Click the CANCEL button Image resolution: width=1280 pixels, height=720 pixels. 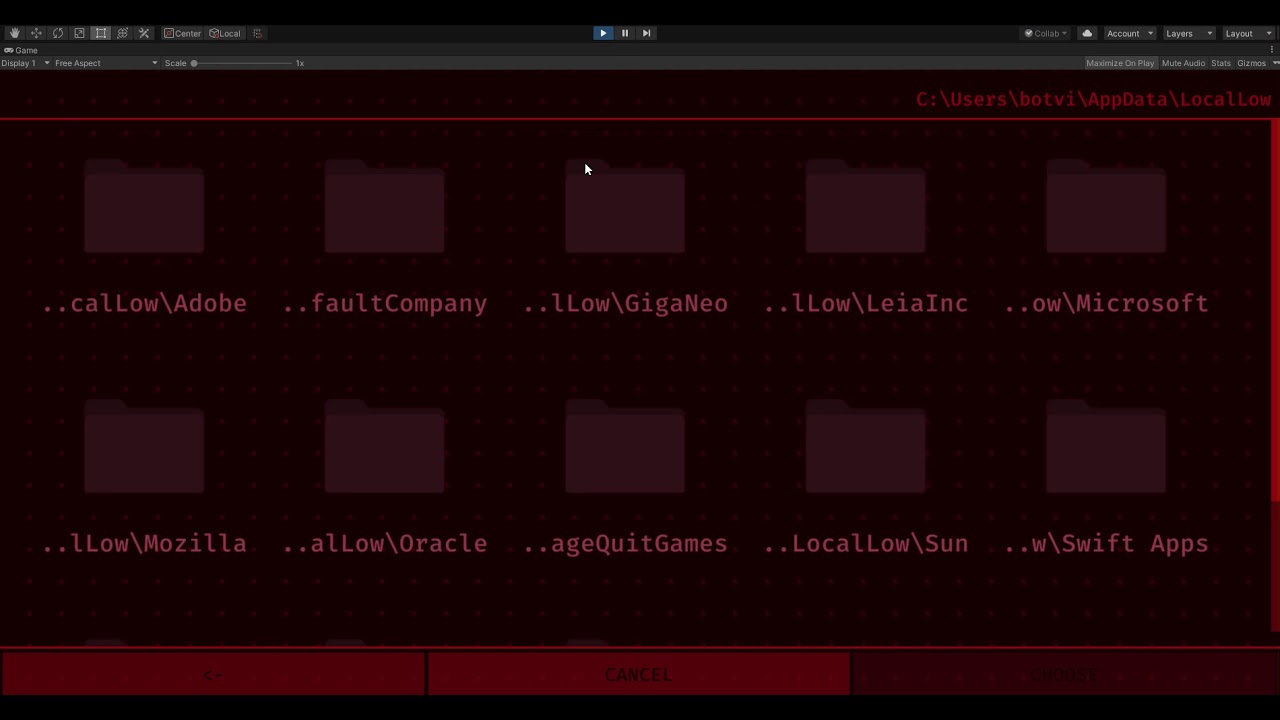coord(638,674)
